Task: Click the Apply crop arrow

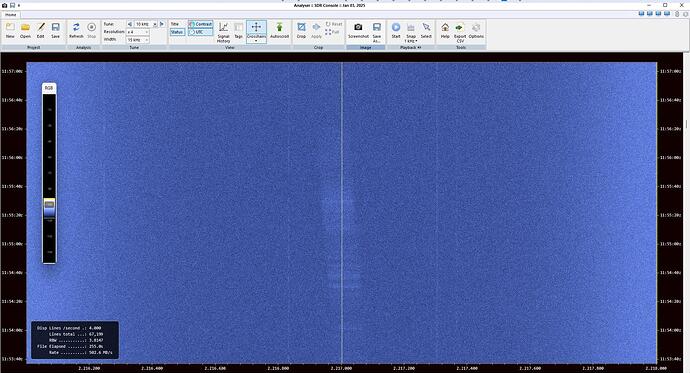Action: [x=316, y=31]
